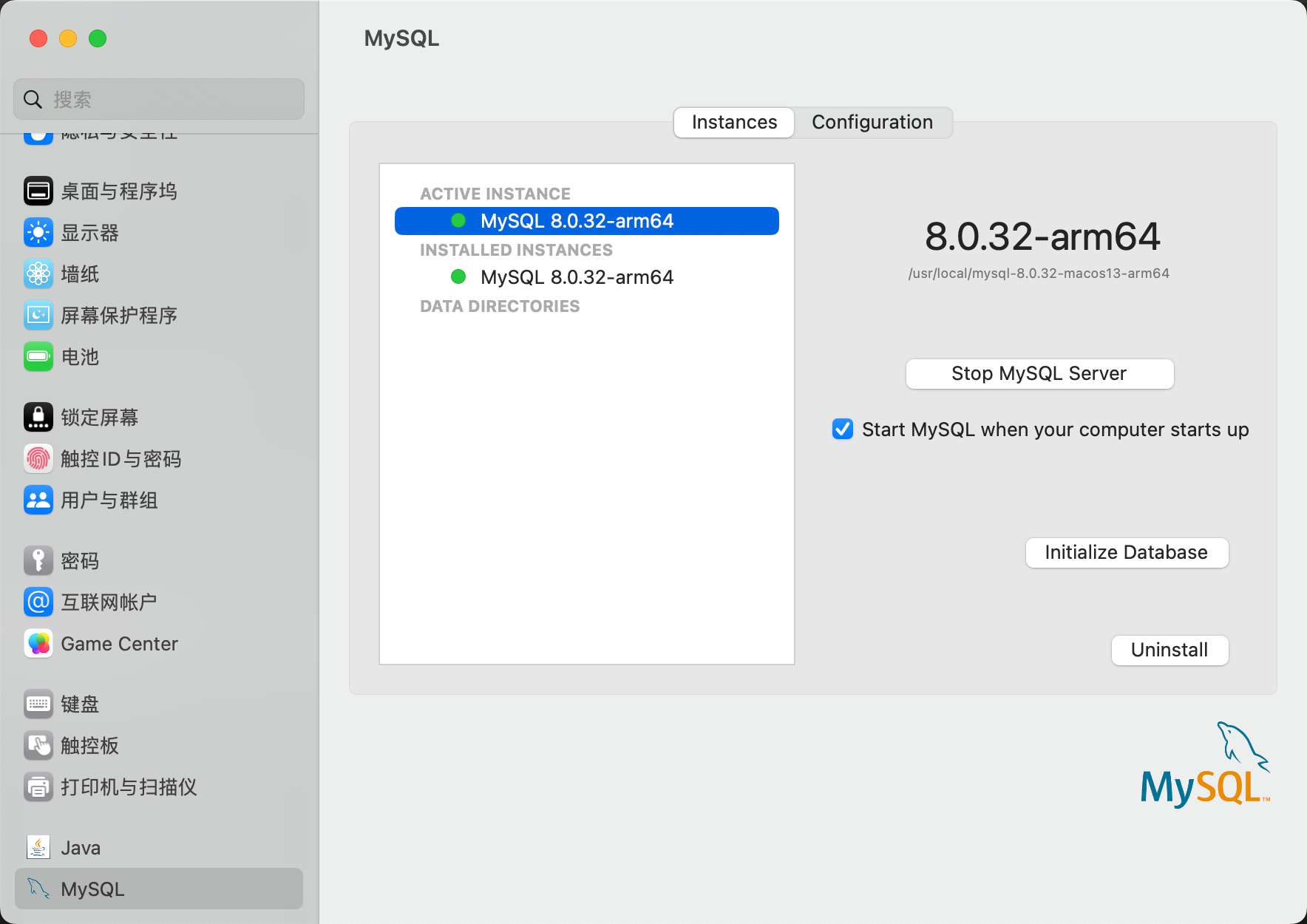Image resolution: width=1307 pixels, height=924 pixels.
Task: Click the /usr/local/mysql-8.0.32-macos13-arm64 path text
Action: tap(1039, 274)
